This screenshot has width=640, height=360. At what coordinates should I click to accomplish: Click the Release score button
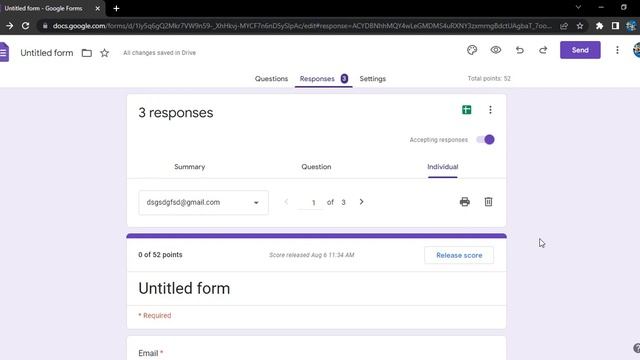tap(459, 255)
